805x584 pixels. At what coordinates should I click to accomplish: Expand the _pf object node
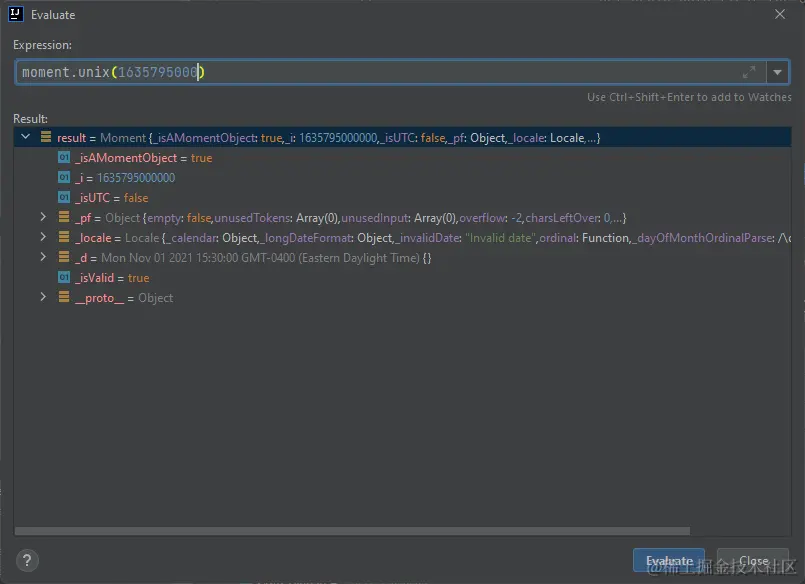click(43, 217)
